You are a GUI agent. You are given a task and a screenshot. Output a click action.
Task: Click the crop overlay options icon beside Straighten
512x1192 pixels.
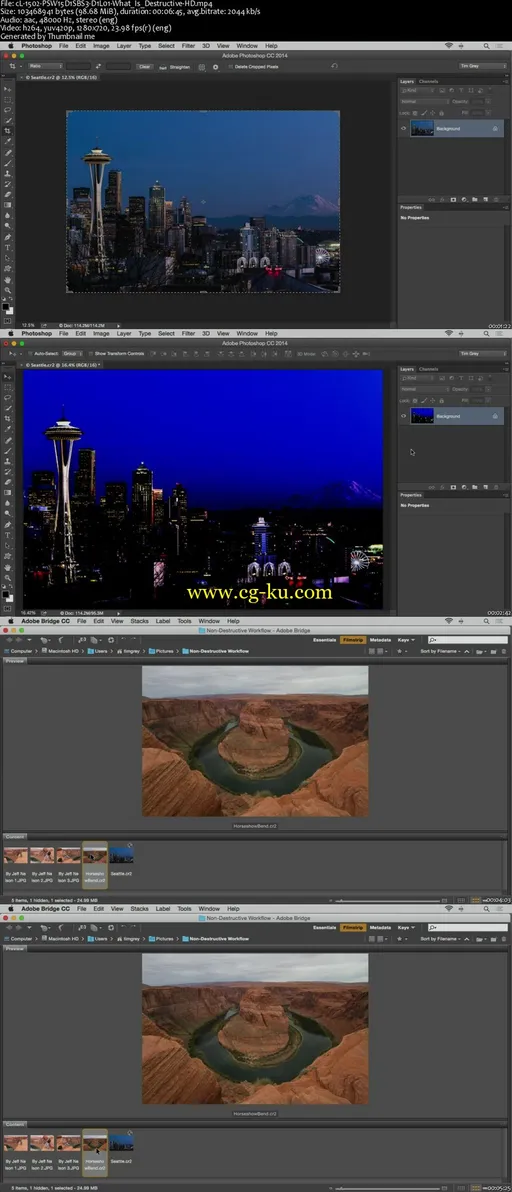point(201,66)
